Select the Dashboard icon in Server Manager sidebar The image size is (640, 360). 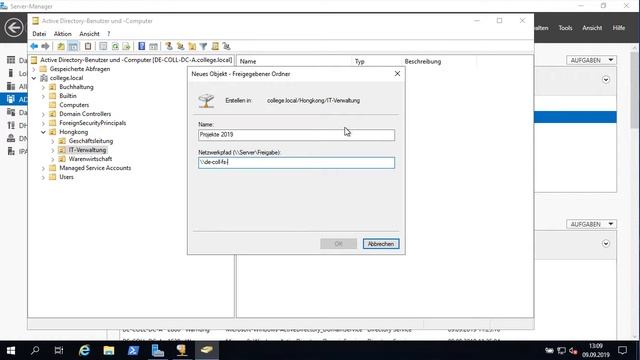(11, 60)
